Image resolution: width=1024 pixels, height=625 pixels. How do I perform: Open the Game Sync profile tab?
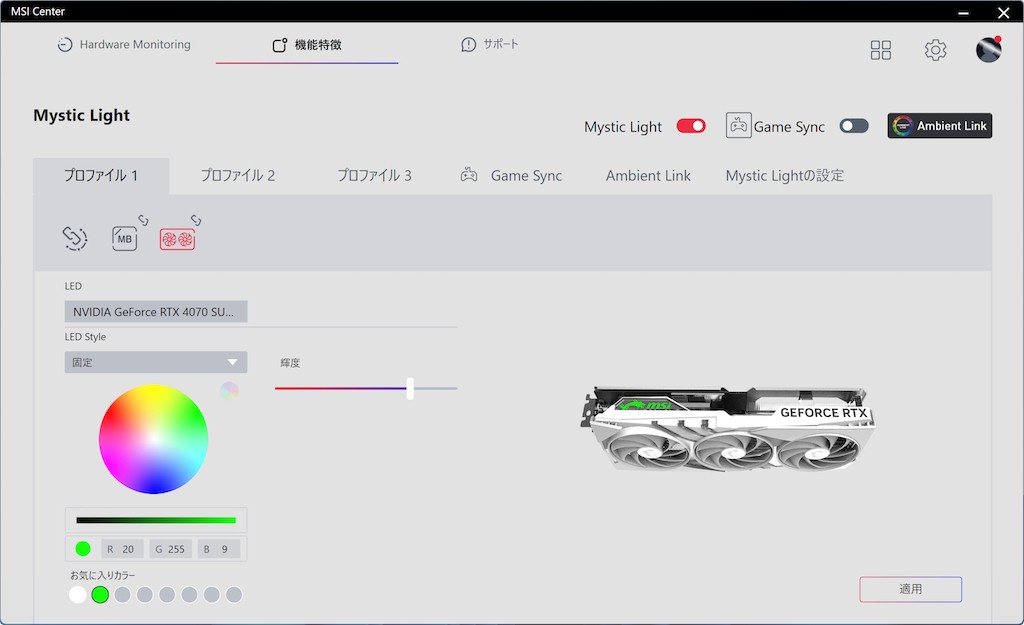[511, 175]
